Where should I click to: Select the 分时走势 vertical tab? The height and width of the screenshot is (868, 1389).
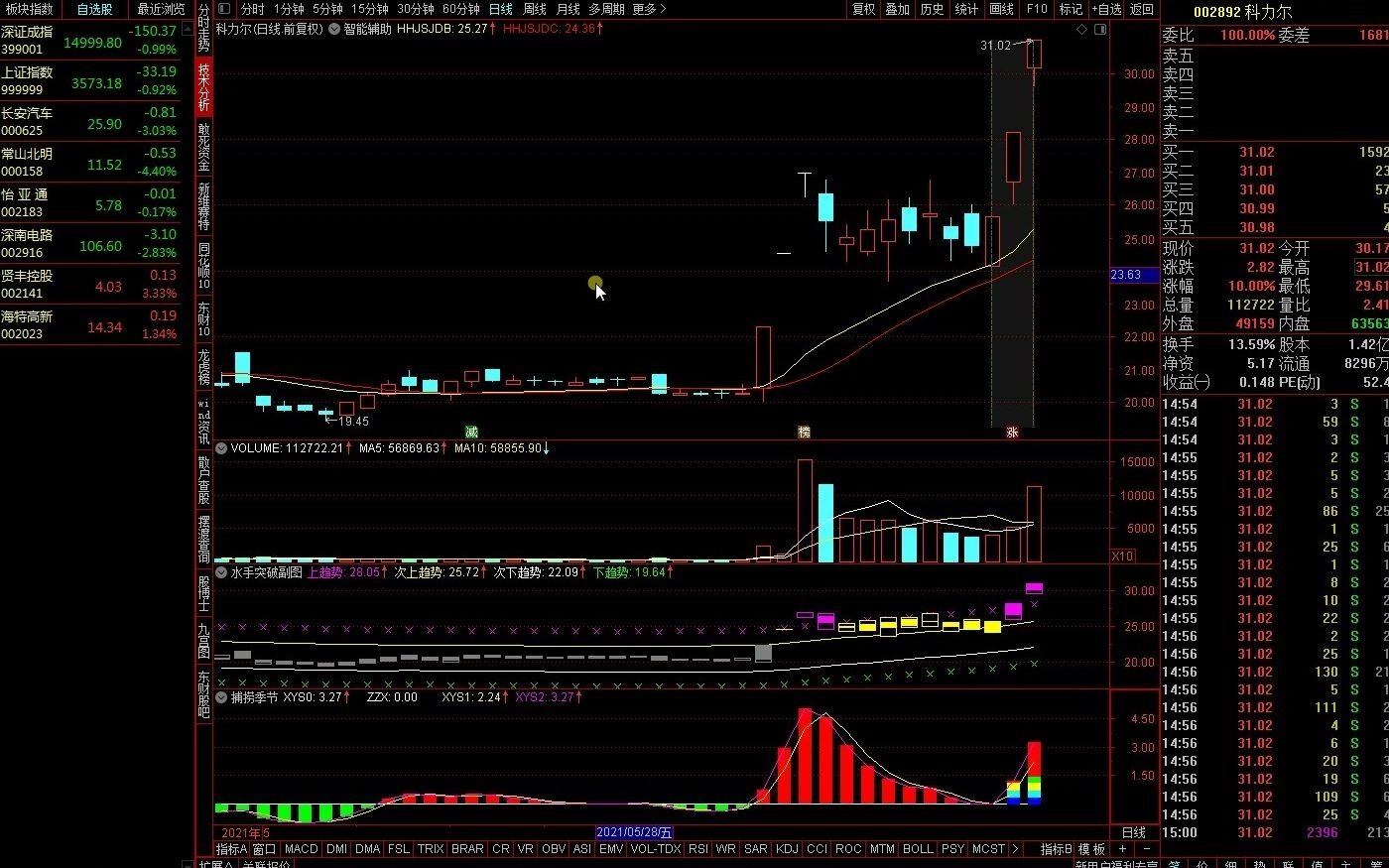tap(203, 29)
